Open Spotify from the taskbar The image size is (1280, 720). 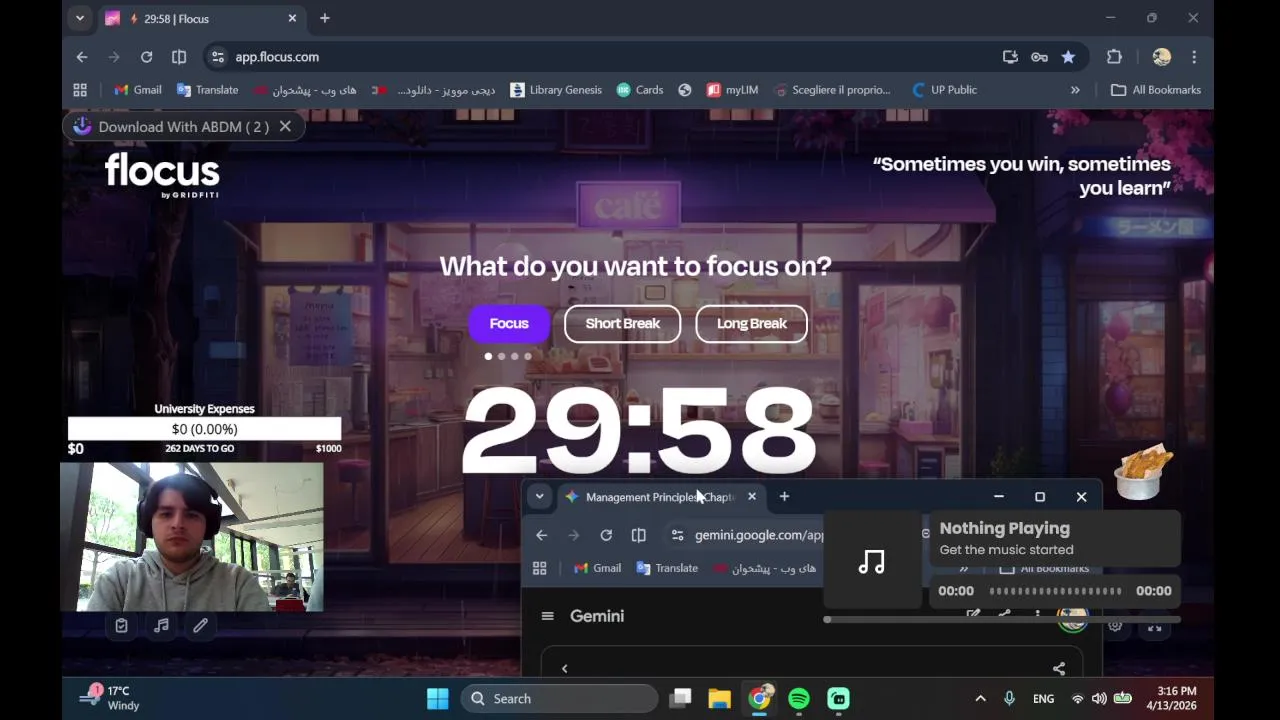tap(799, 699)
